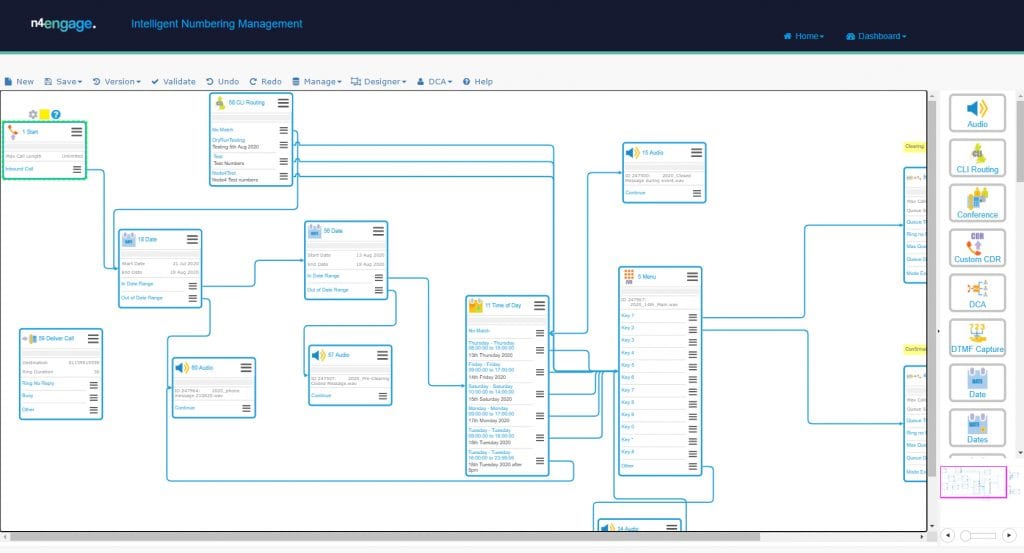Open Help from the toolbar

click(x=478, y=82)
